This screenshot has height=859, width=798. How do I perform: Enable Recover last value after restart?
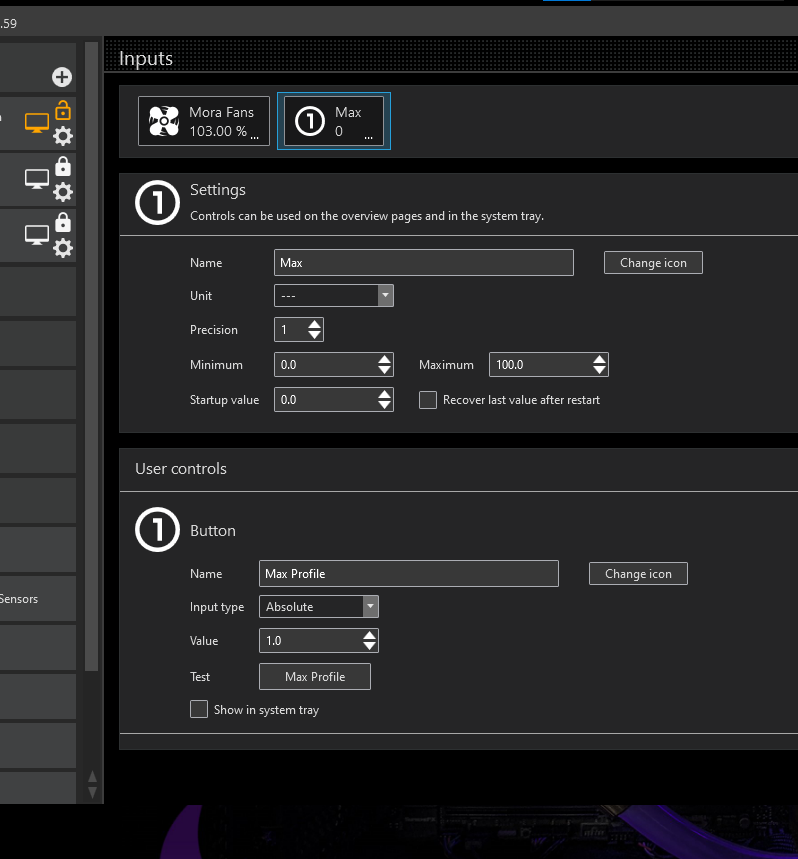click(x=428, y=400)
